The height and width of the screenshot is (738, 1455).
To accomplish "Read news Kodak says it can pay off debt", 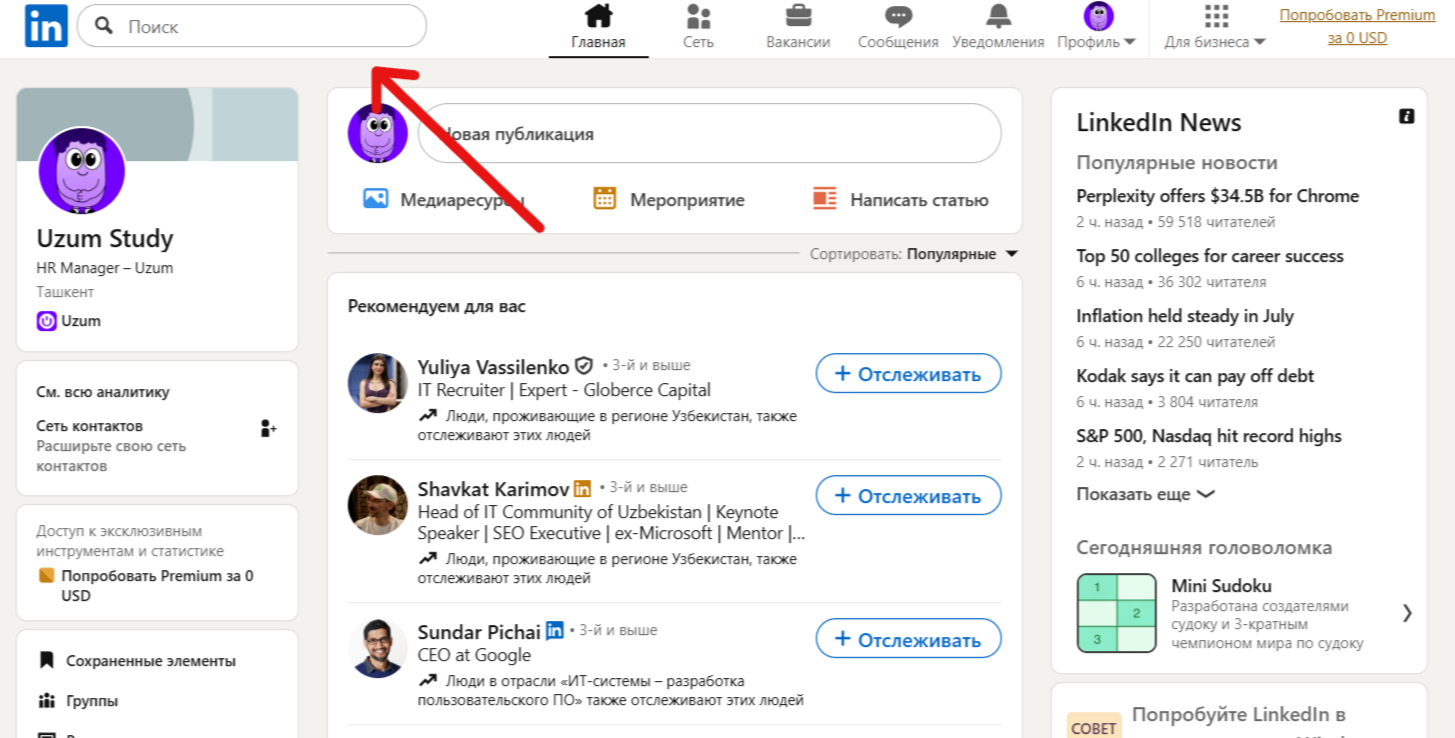I will click(x=1195, y=376).
